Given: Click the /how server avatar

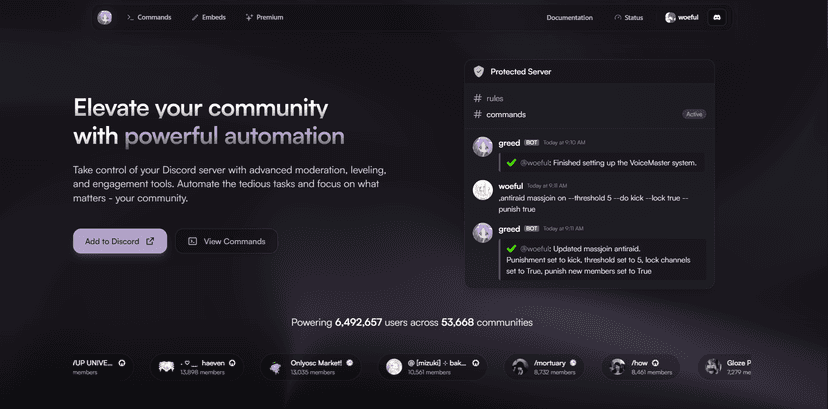Looking at the screenshot, I should tap(617, 367).
